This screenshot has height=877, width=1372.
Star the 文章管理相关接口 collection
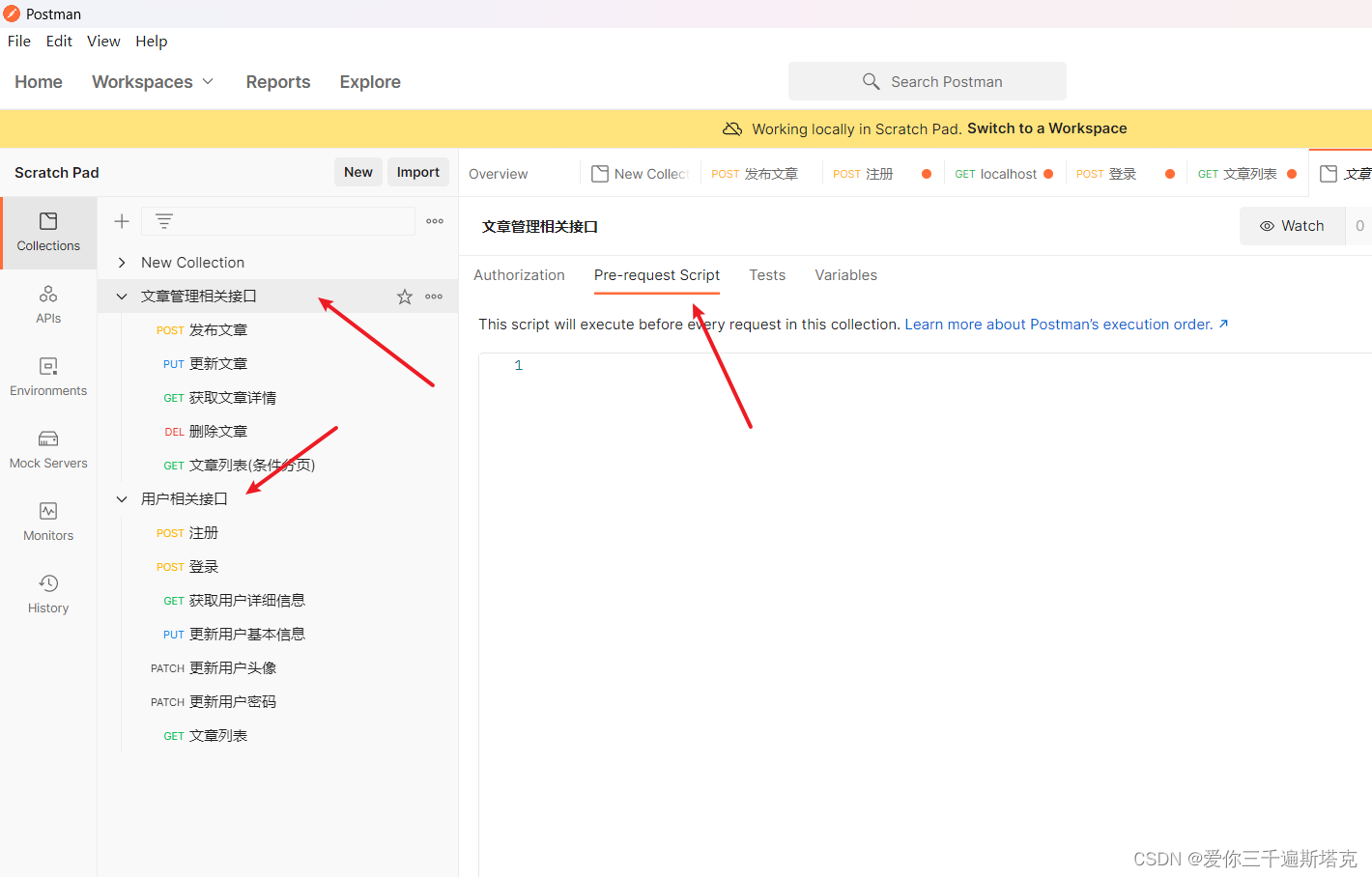[405, 297]
